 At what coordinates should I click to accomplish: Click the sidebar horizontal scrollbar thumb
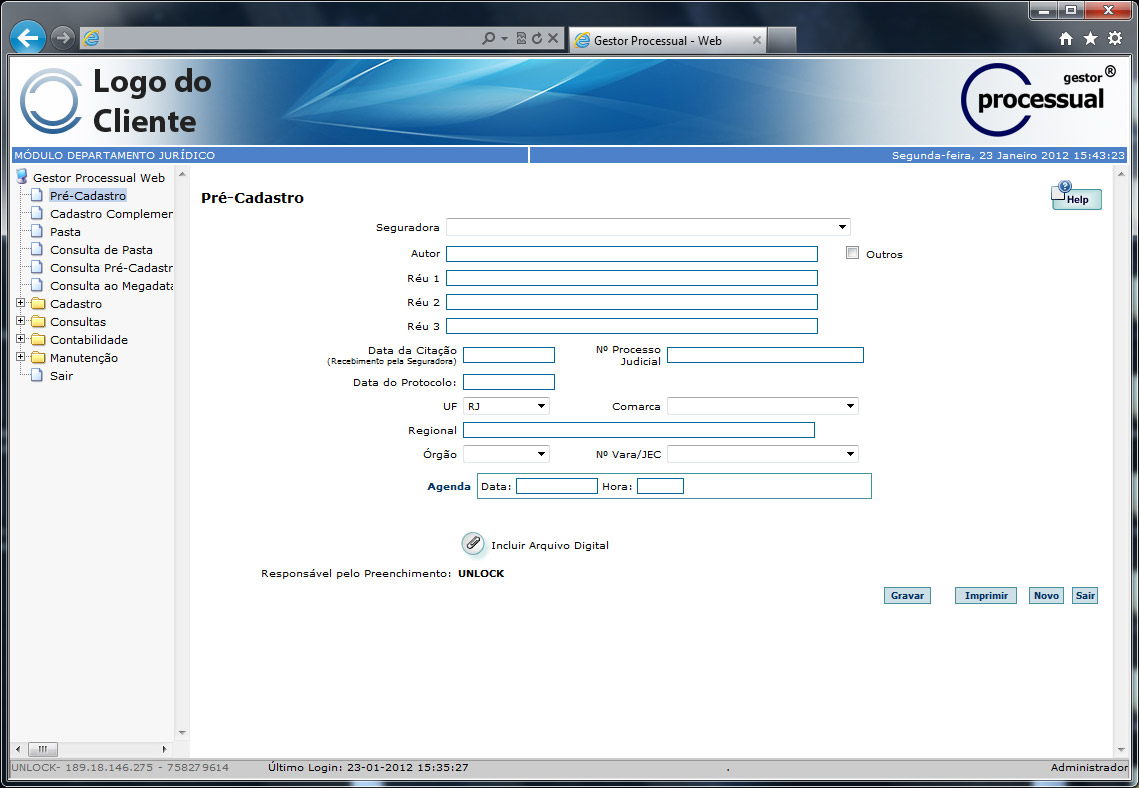click(x=43, y=749)
